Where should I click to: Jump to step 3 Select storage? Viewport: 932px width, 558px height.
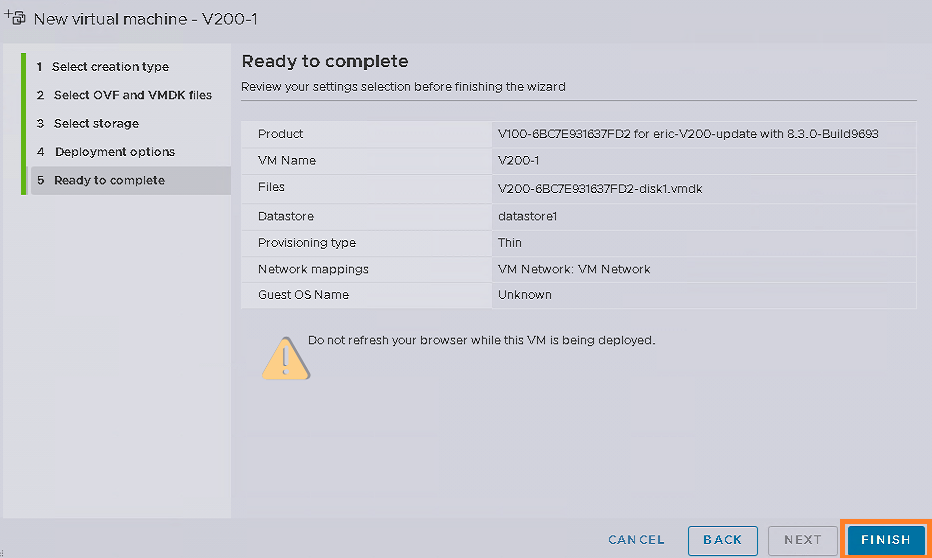pyautogui.click(x=87, y=124)
